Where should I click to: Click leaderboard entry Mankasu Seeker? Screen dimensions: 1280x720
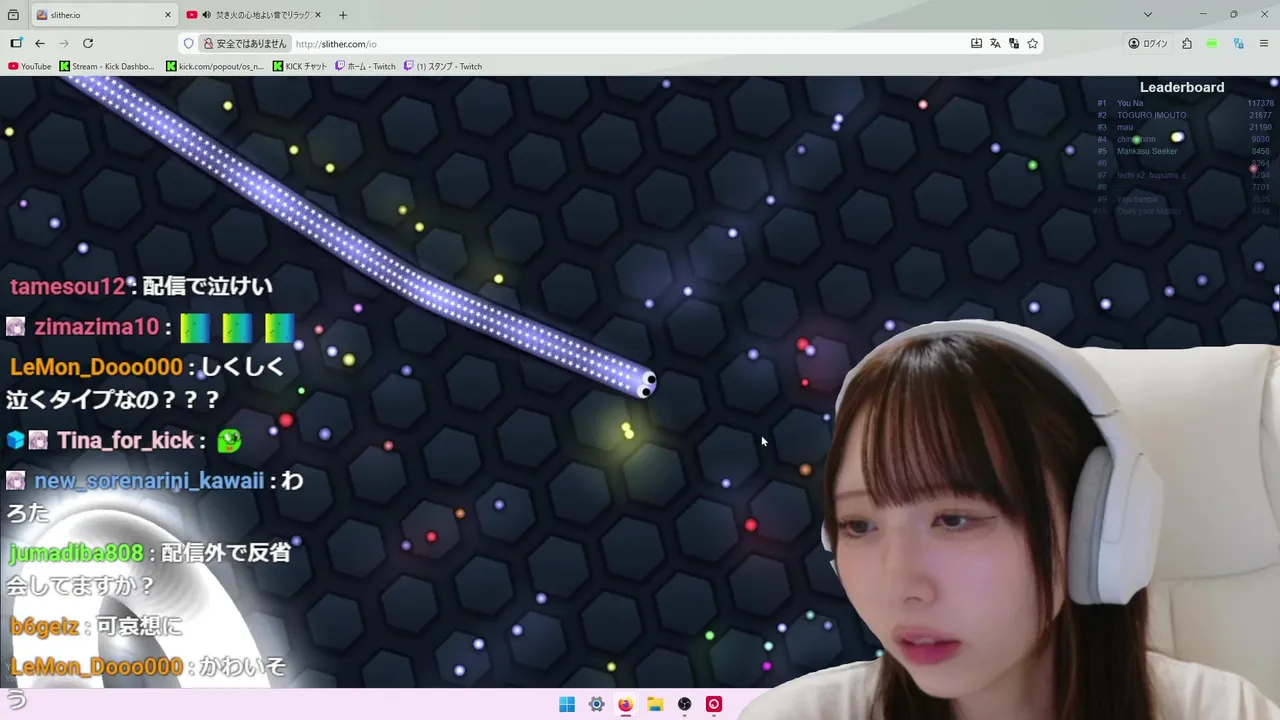1147,151
